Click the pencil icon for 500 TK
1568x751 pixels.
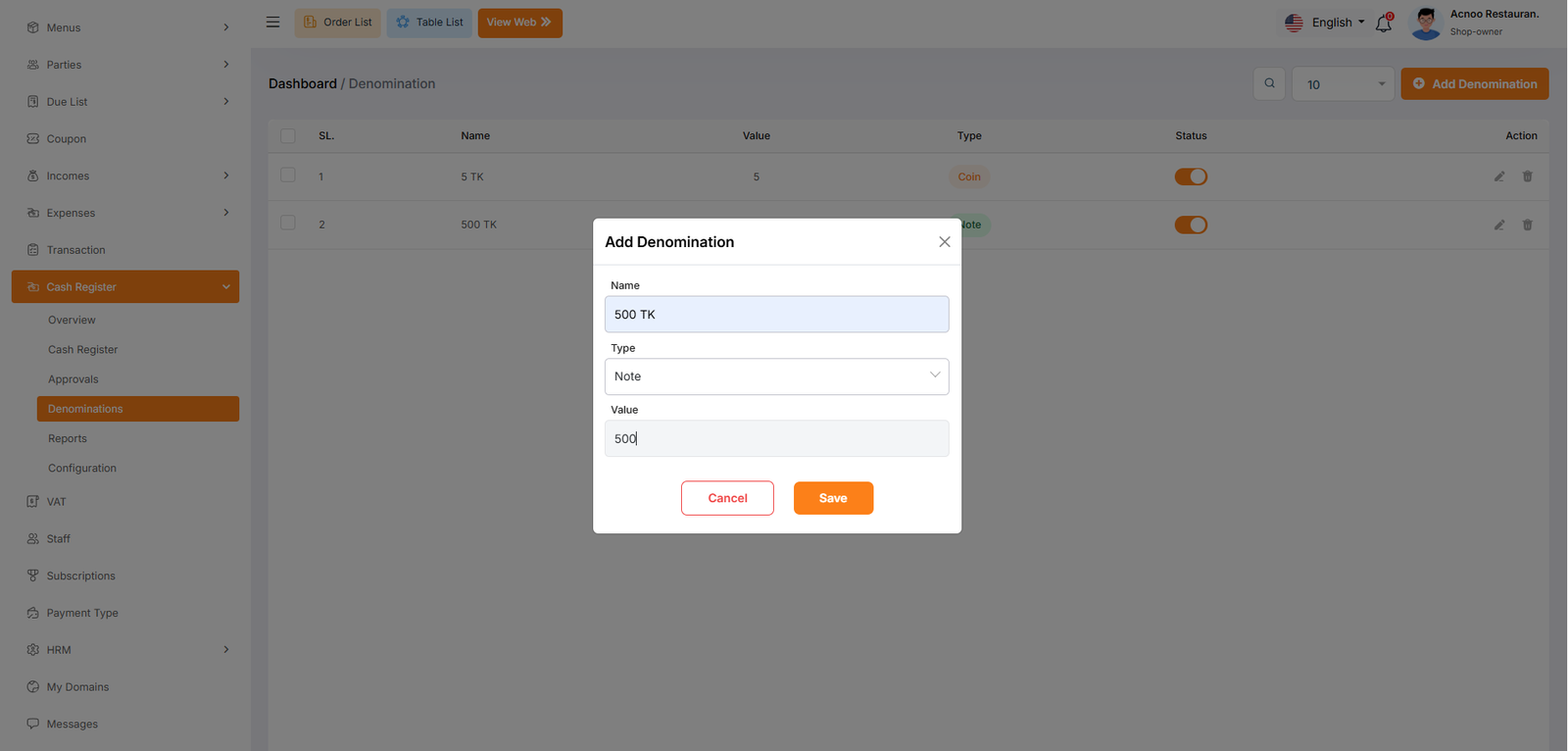(x=1498, y=225)
